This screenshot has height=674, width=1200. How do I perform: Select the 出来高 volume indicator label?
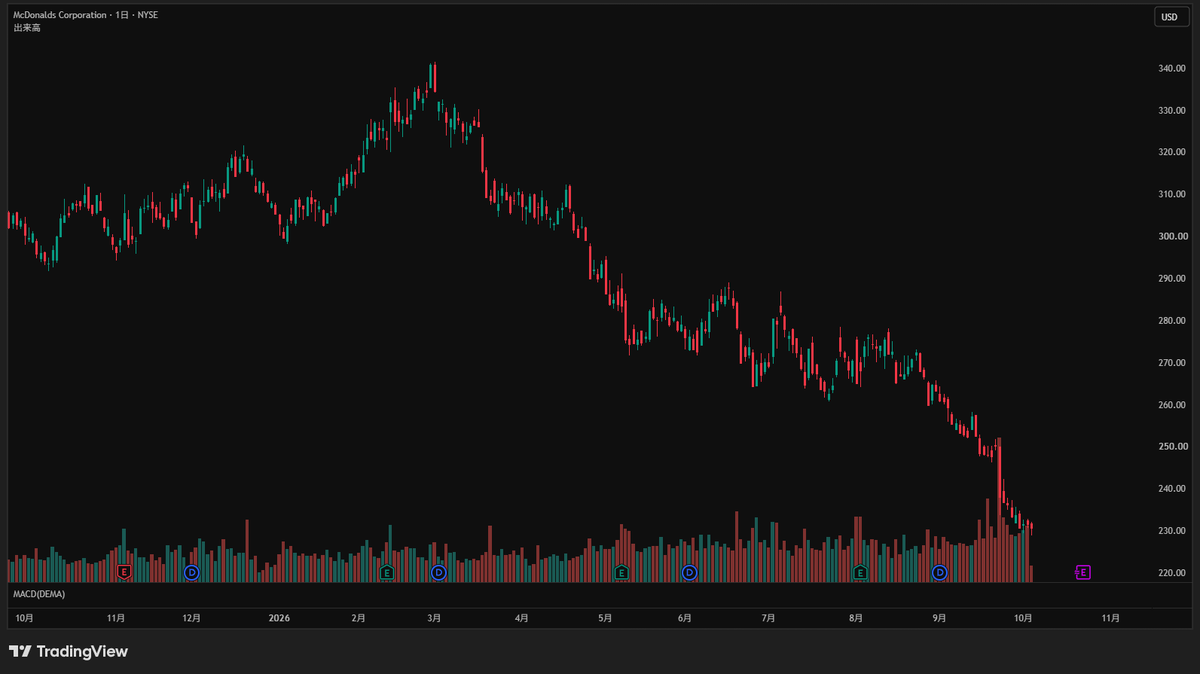coord(27,28)
